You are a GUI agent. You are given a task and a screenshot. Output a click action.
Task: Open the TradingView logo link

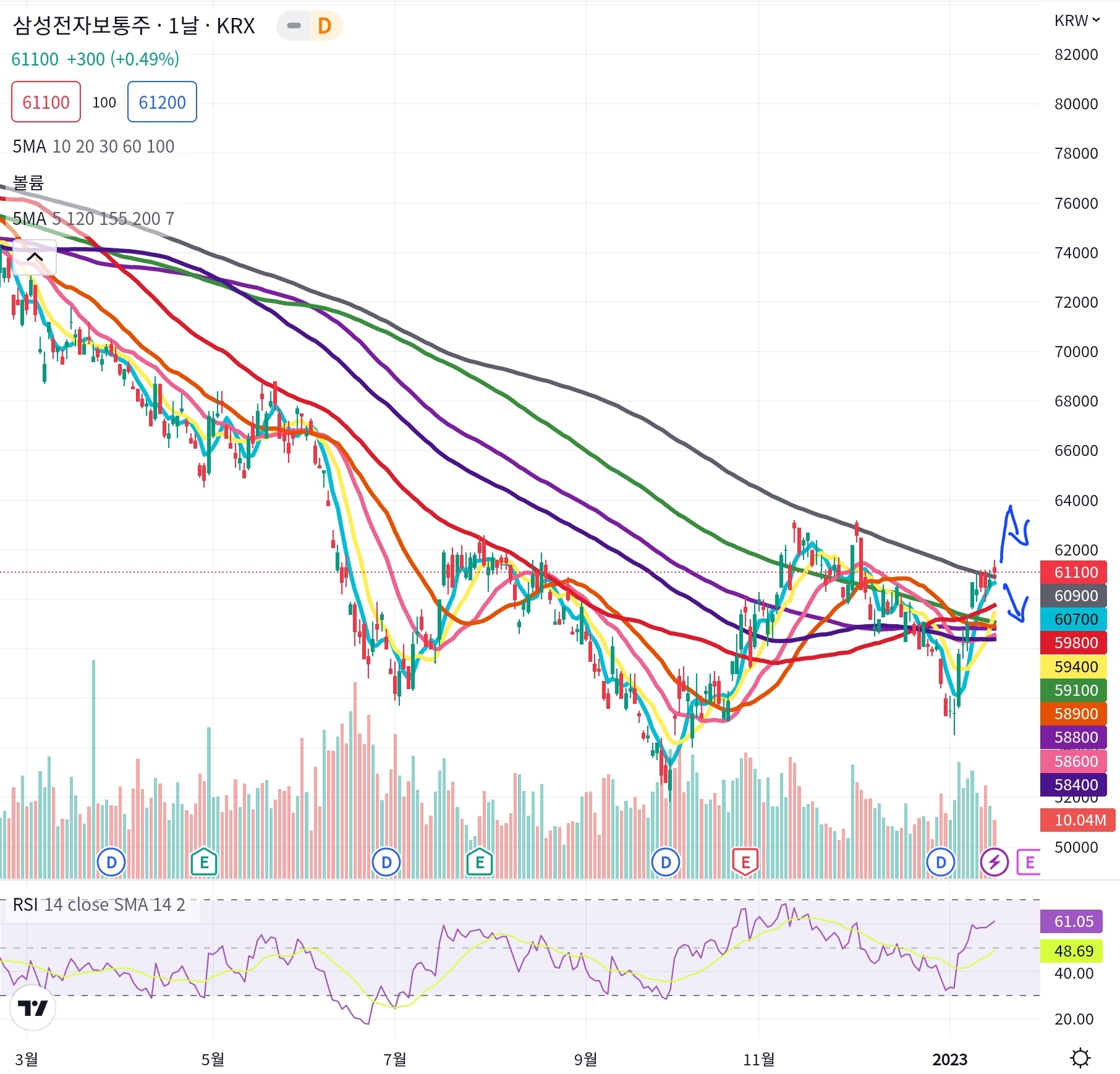[33, 1008]
